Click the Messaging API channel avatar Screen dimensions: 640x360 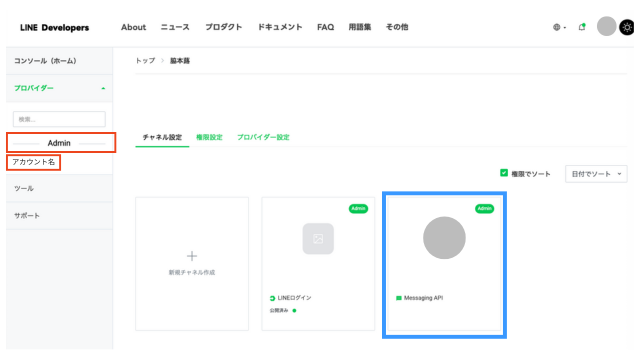pos(444,238)
